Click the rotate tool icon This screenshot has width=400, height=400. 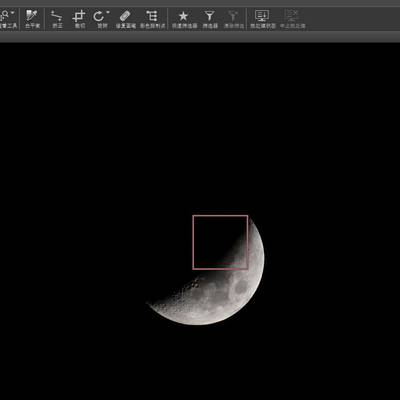coord(99,16)
